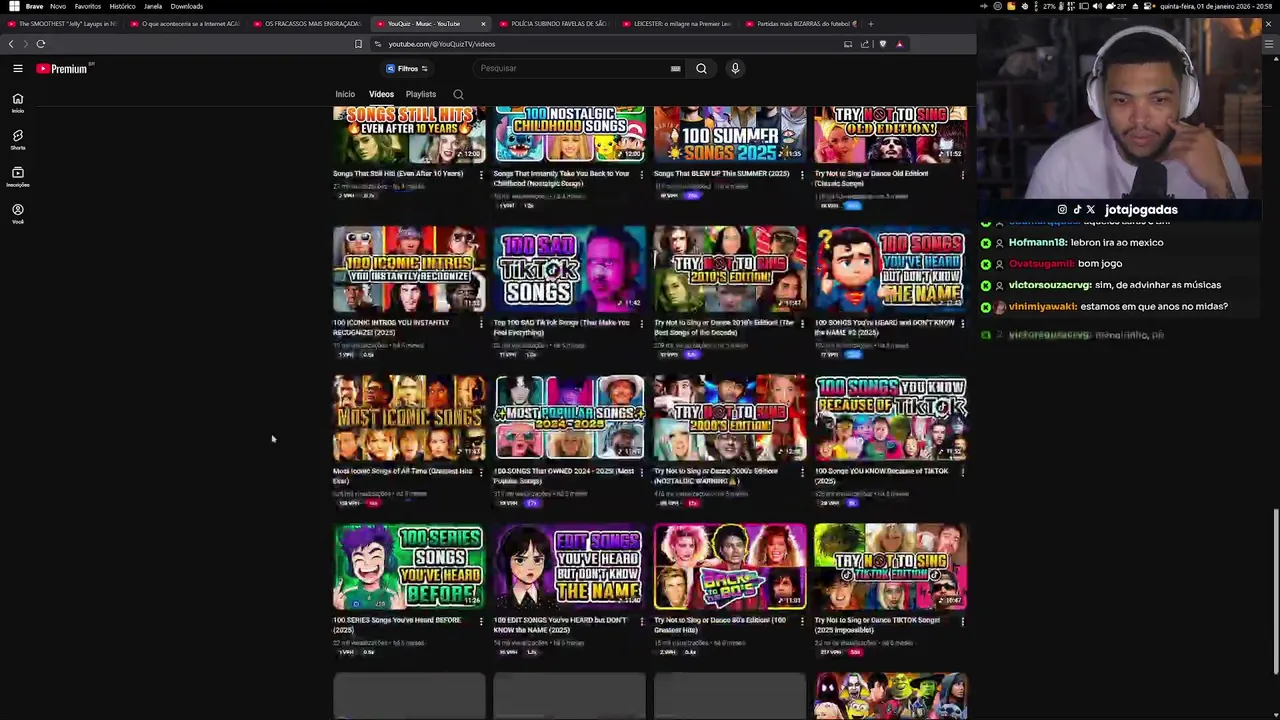Switch to The SMOOTHEST Jelly Layups tab
1280x720 pixels.
tap(62, 23)
